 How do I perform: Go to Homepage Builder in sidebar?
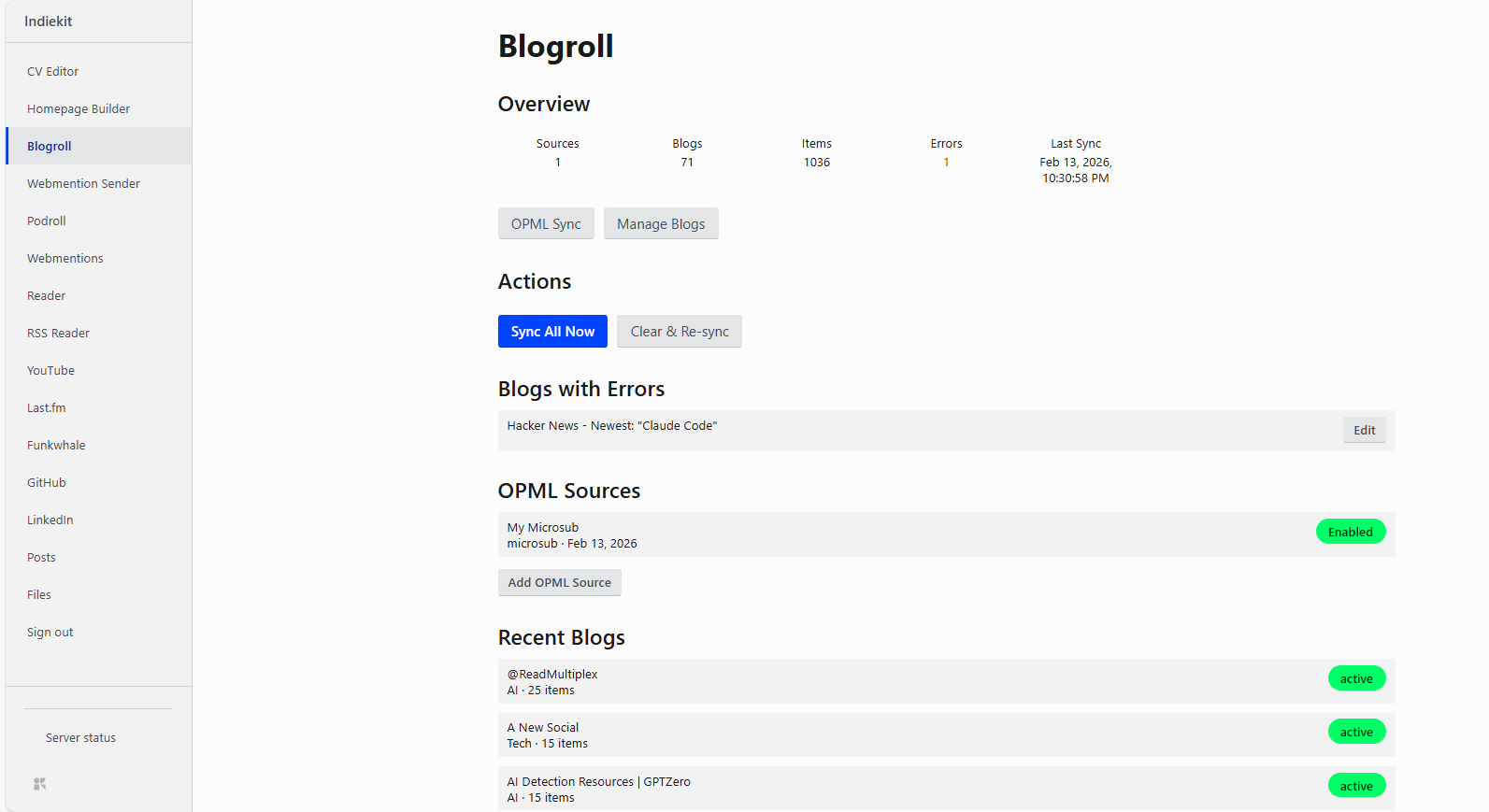(x=79, y=109)
